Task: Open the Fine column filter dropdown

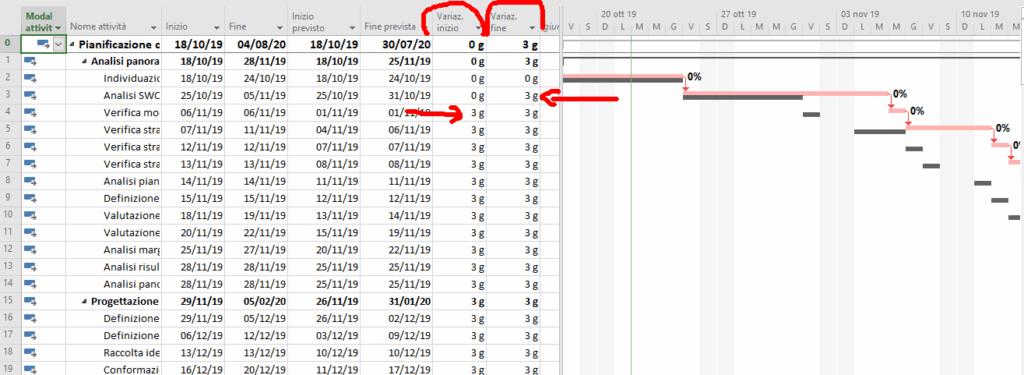Action: [281, 27]
